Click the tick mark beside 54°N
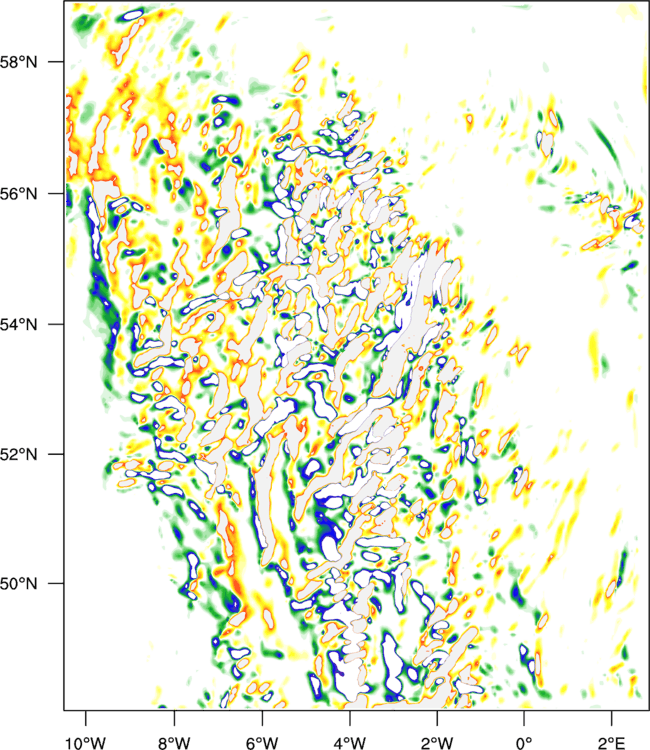The image size is (650, 750). 56,324
